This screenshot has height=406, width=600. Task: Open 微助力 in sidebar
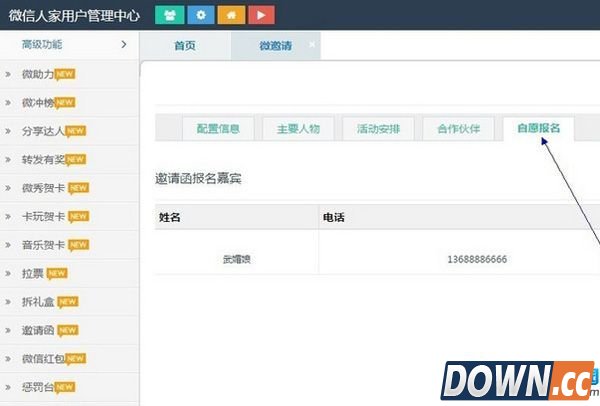38,74
